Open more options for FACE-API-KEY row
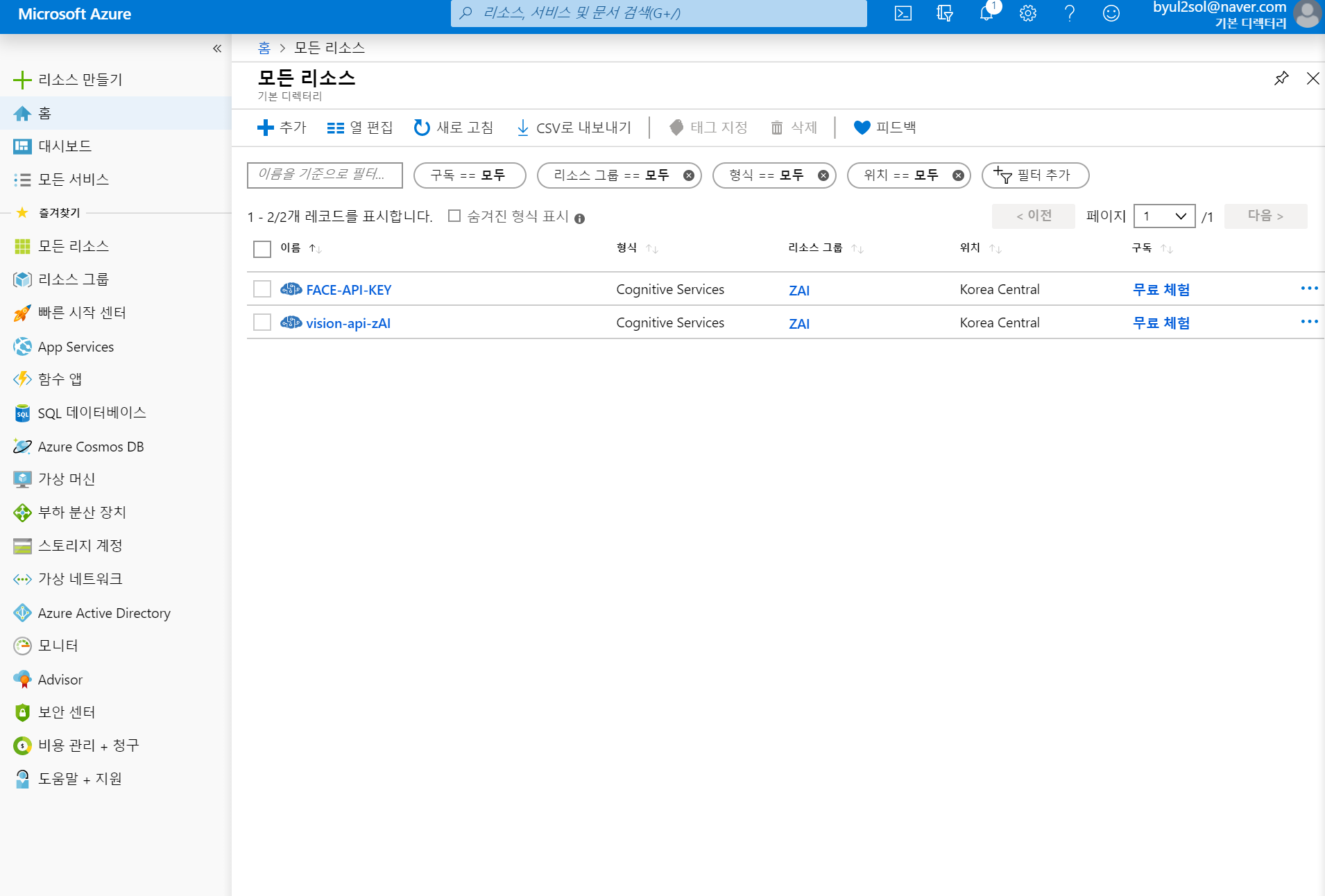The image size is (1325, 896). (1309, 288)
